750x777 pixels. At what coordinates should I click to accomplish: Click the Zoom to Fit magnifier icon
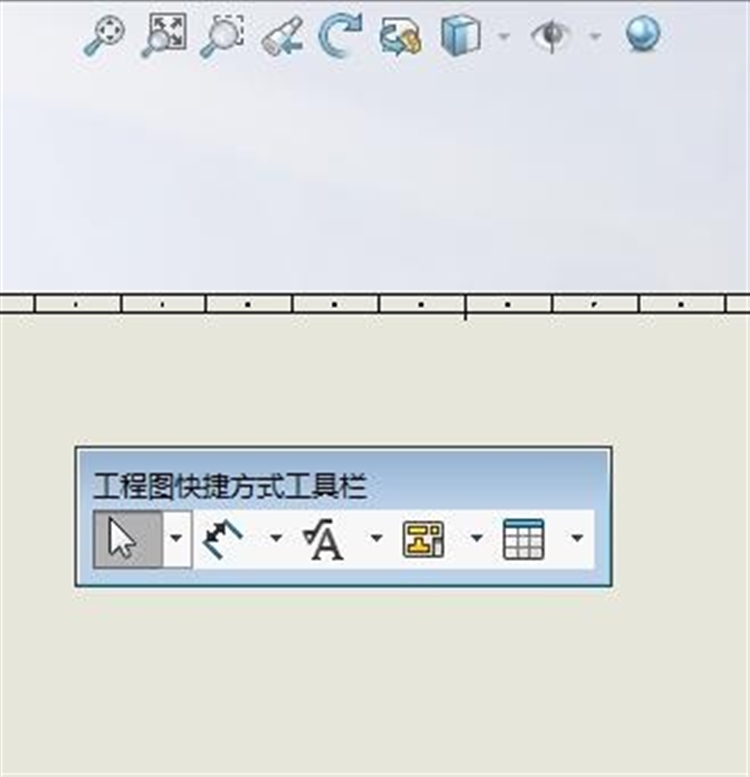point(104,35)
